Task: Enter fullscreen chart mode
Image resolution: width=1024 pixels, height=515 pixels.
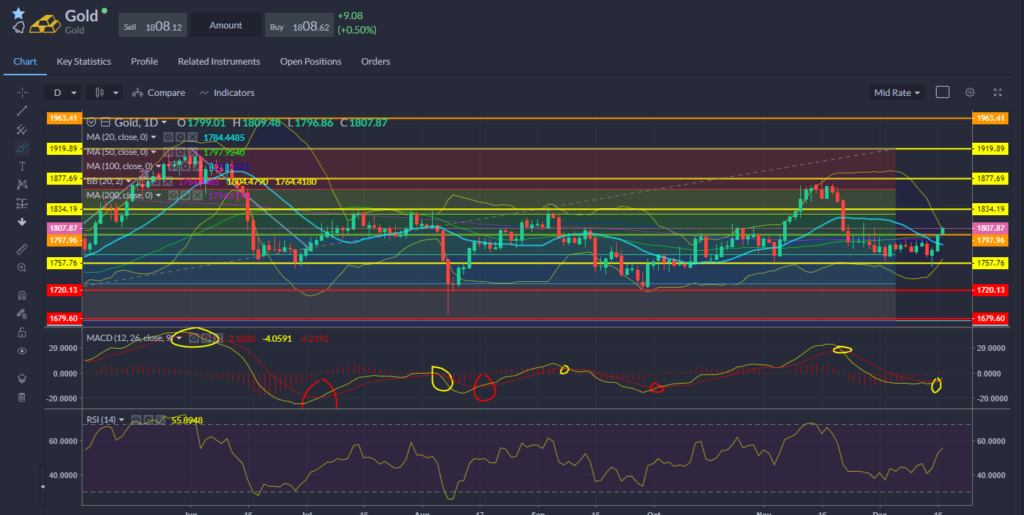Action: point(997,93)
